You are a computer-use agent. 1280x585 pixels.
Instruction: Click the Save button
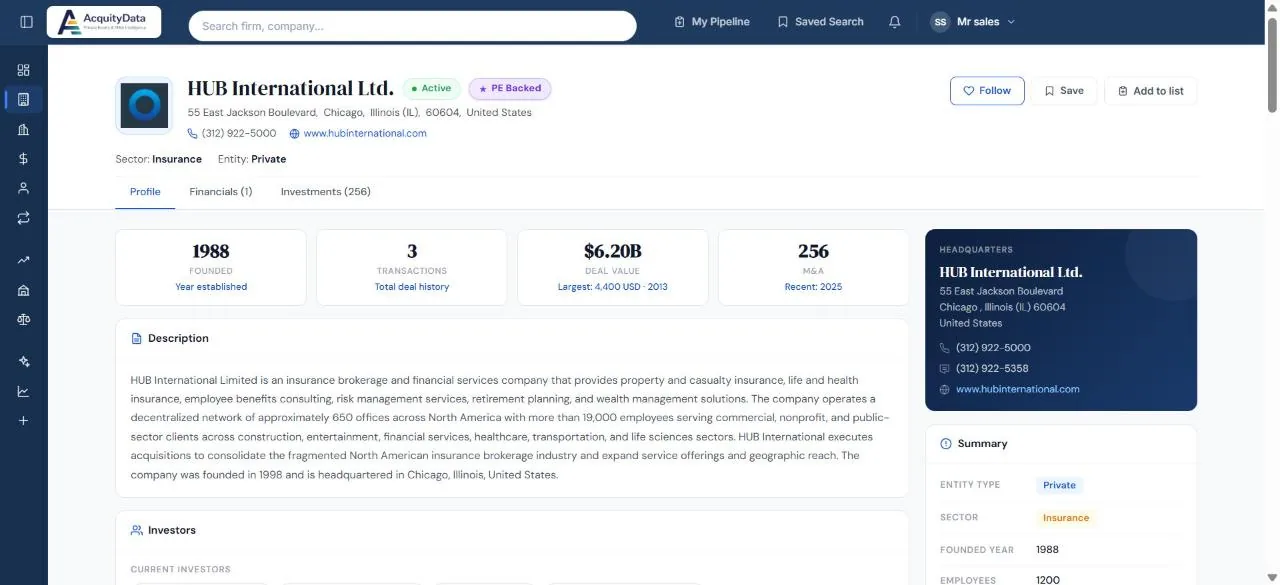[1064, 90]
